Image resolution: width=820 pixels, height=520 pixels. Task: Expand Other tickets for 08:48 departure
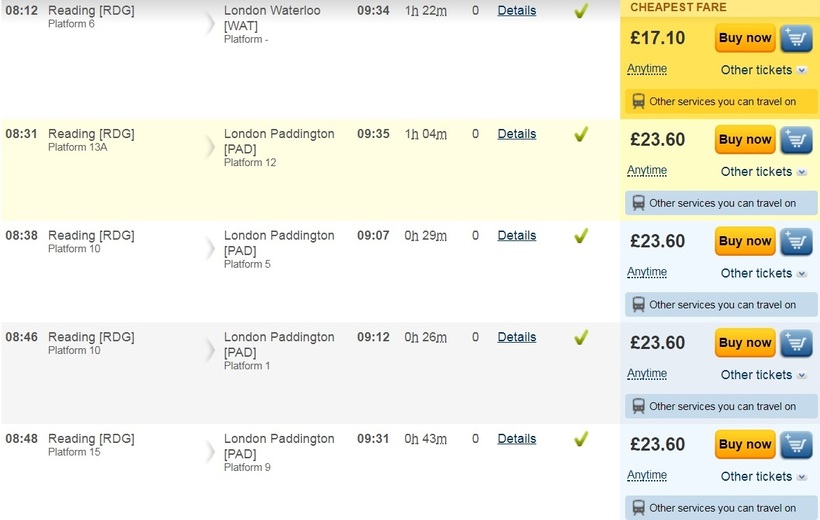(763, 477)
